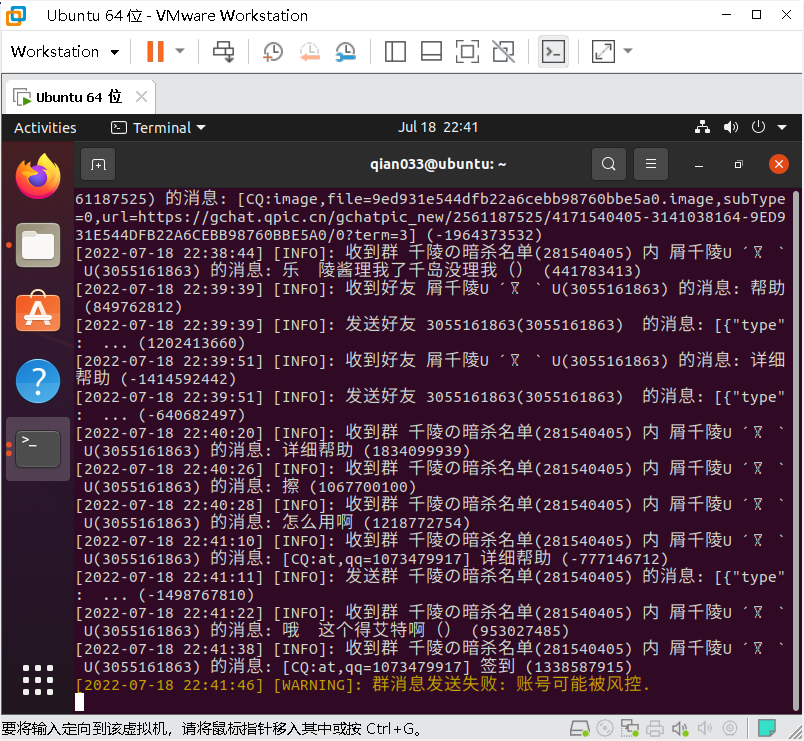Click the greyed speaker status icon
This screenshot has width=804, height=741.
click(705, 728)
